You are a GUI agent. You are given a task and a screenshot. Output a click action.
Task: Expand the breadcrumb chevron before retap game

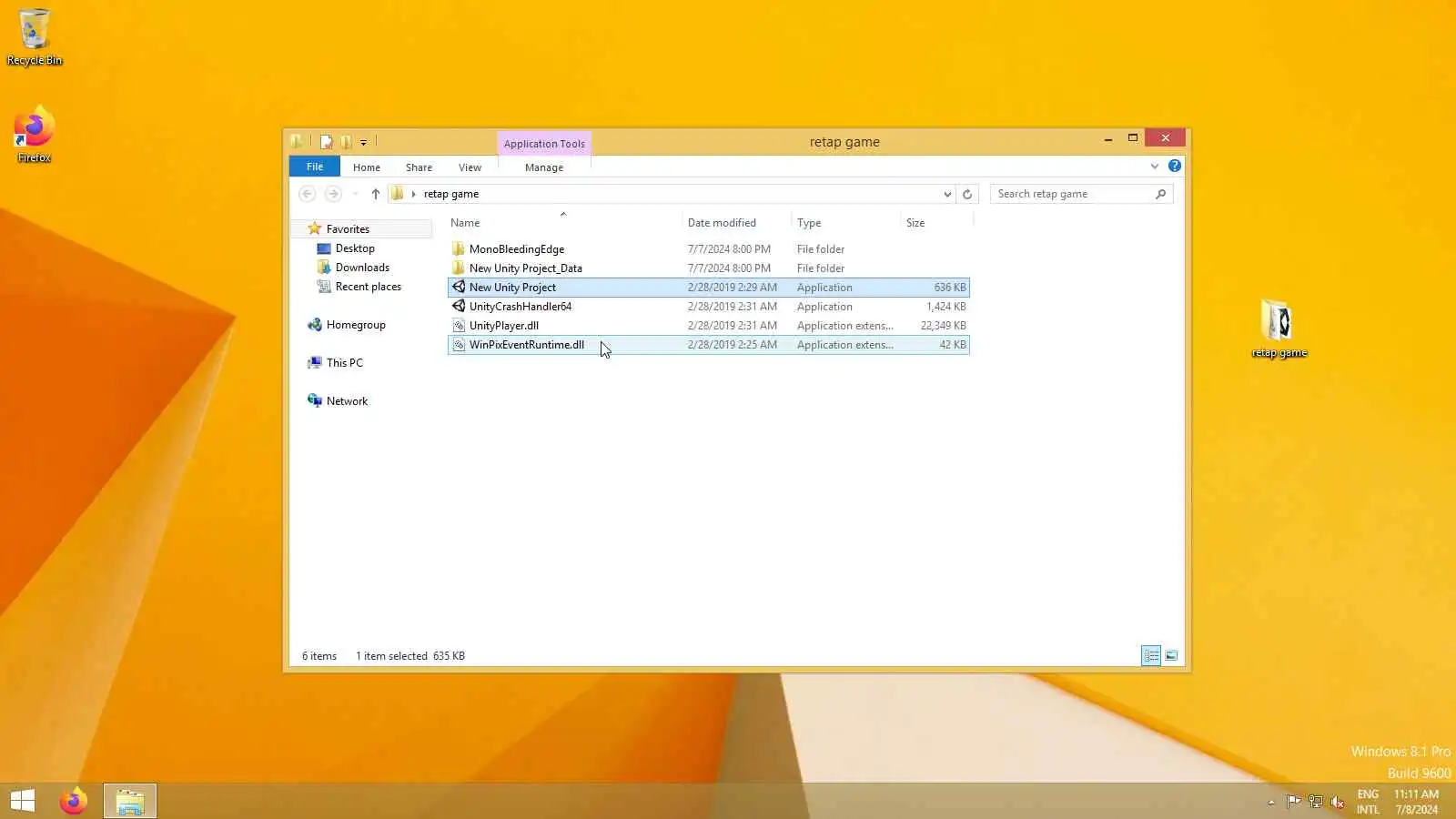pos(413,194)
